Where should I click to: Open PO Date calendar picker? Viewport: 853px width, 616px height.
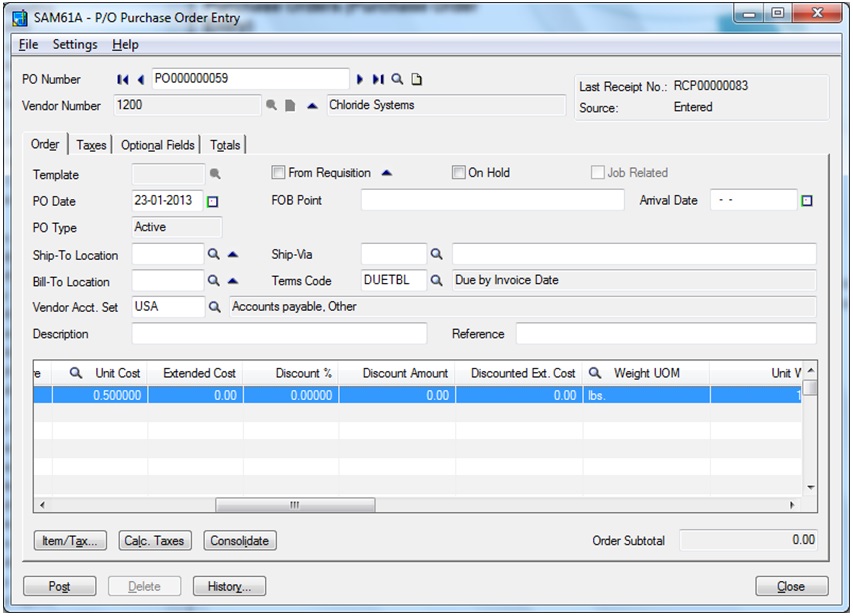213,201
